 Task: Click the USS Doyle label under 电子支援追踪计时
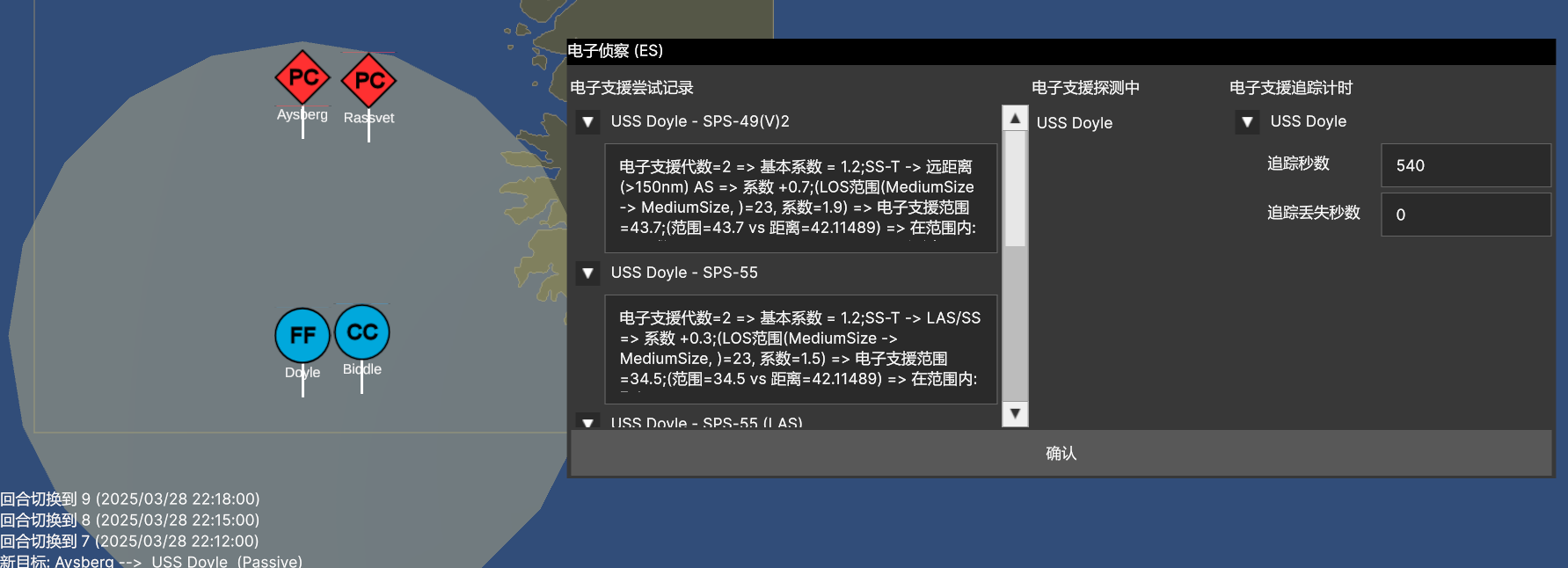1309,121
